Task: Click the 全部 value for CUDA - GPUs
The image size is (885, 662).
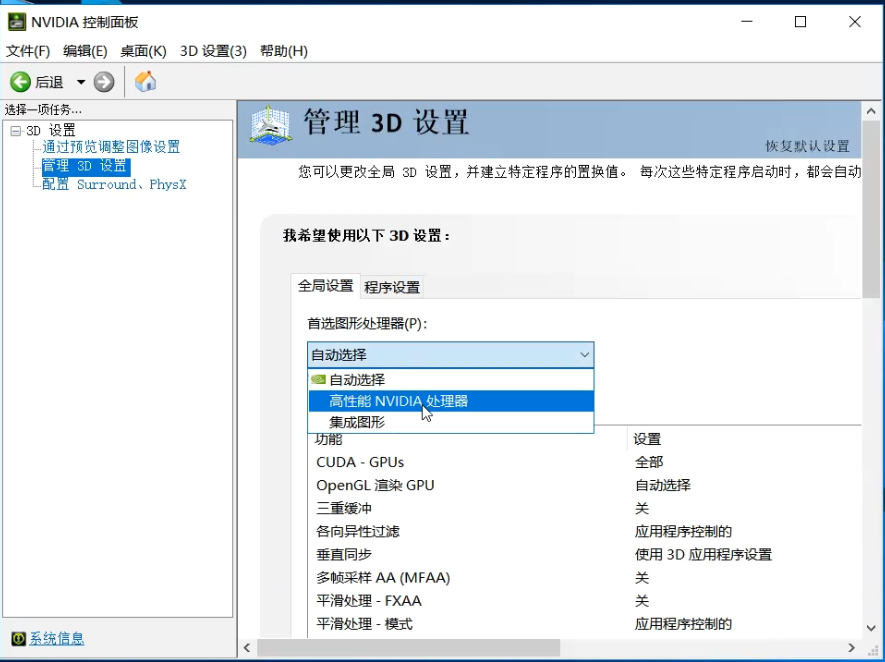Action: (x=649, y=462)
